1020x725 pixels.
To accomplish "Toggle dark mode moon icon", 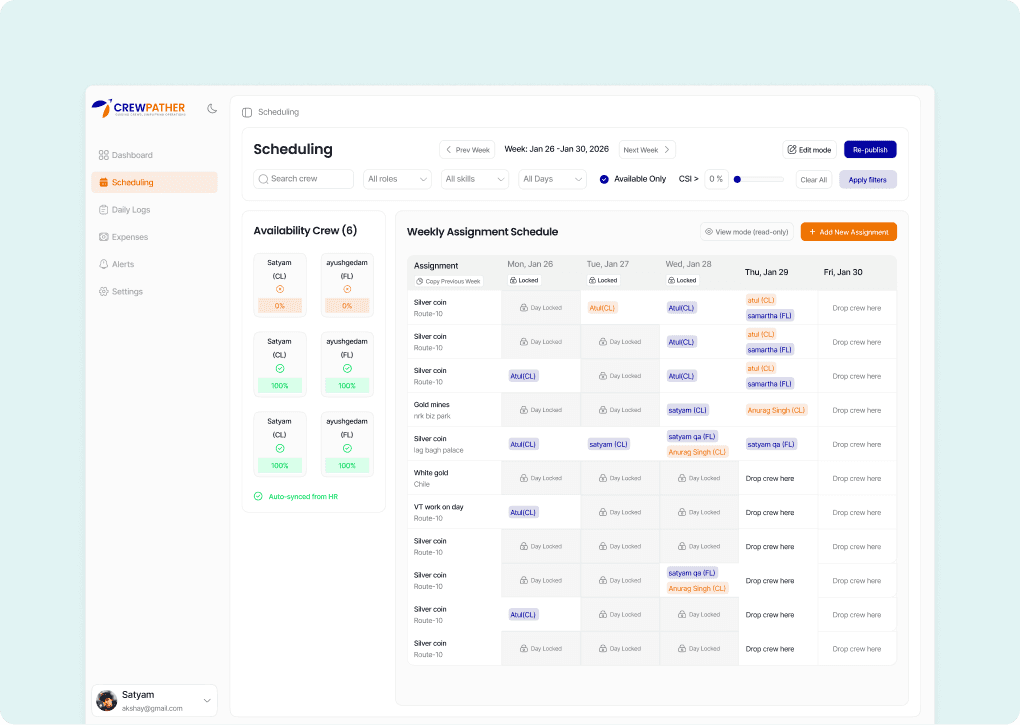I will coord(212,108).
